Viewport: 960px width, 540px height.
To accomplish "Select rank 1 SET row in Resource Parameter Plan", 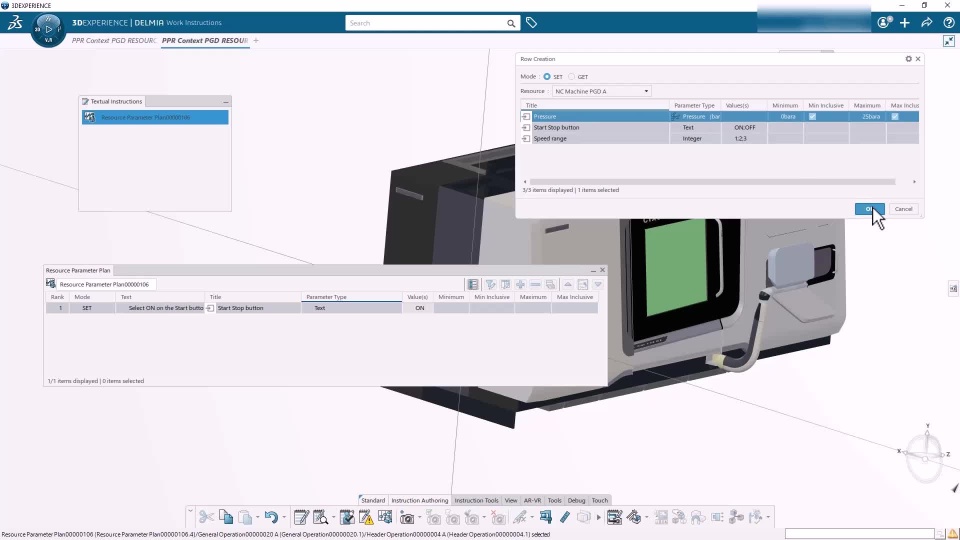I will (x=321, y=308).
